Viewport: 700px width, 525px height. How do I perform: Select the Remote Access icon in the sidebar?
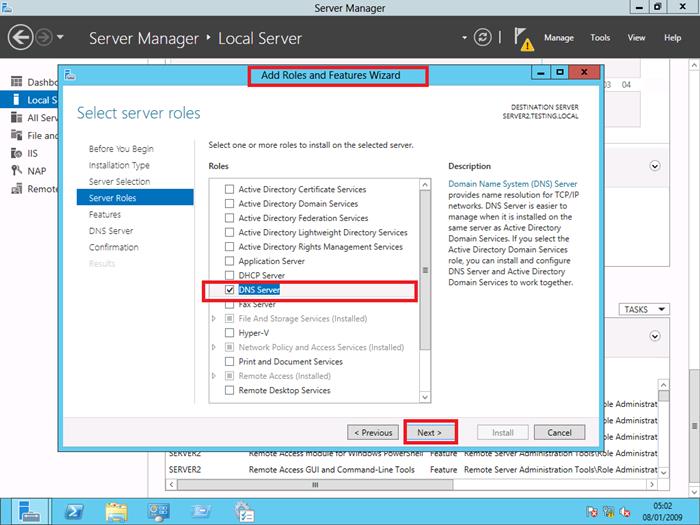17,188
